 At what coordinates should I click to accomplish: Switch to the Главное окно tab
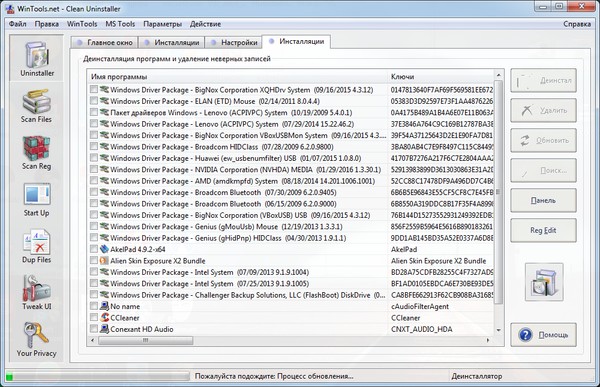104,42
